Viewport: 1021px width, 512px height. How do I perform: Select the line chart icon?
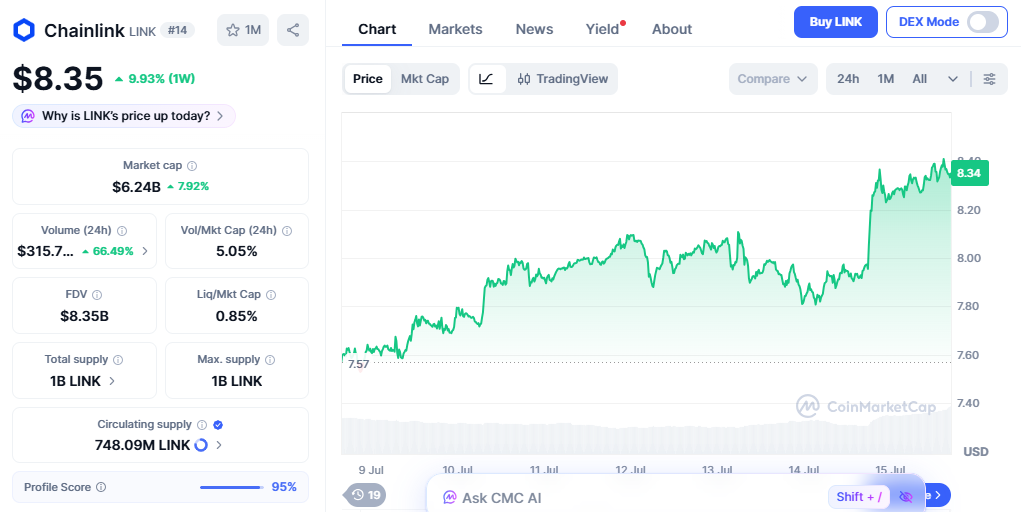pos(486,79)
